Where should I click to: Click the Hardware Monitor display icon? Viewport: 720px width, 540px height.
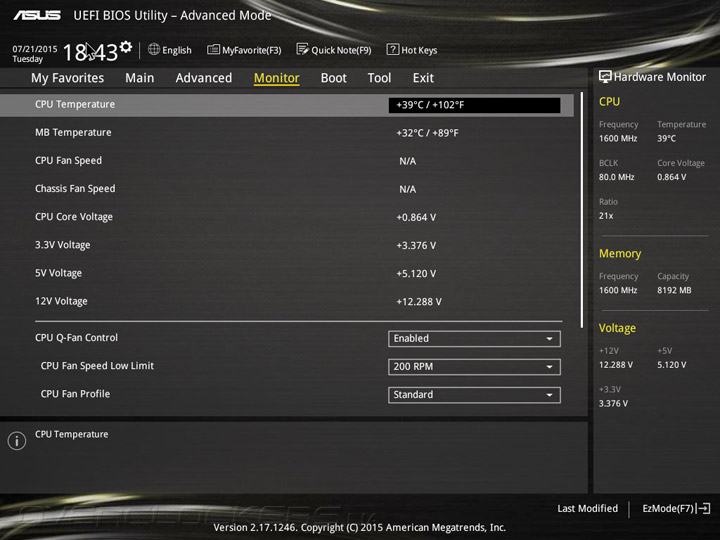[605, 77]
